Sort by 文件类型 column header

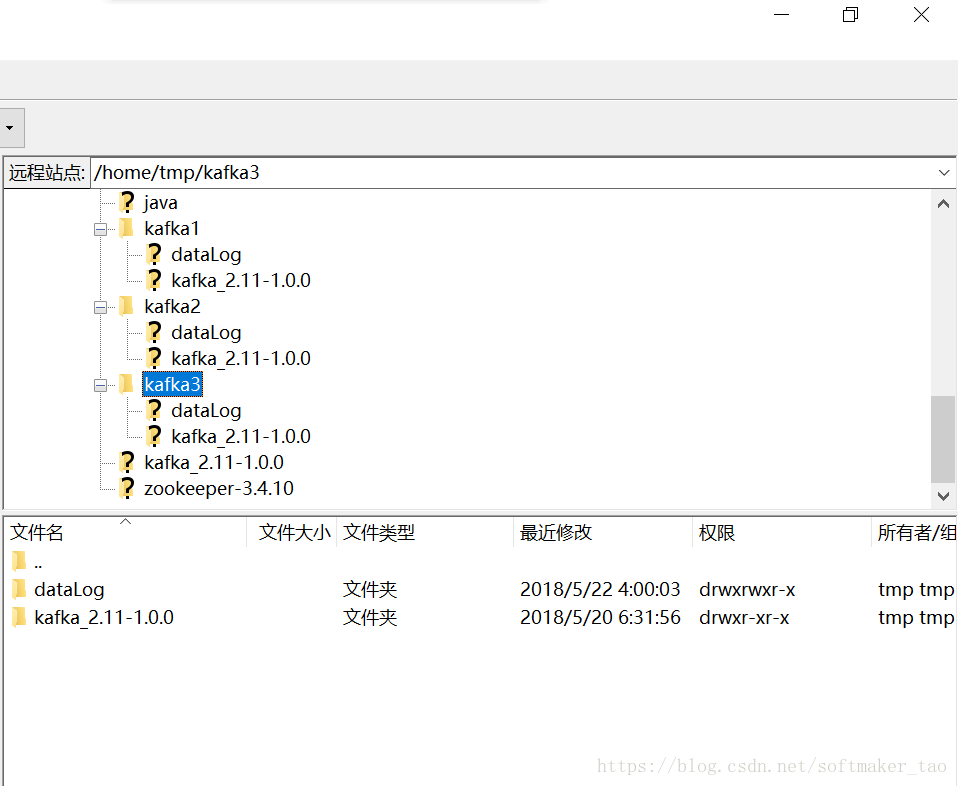425,532
